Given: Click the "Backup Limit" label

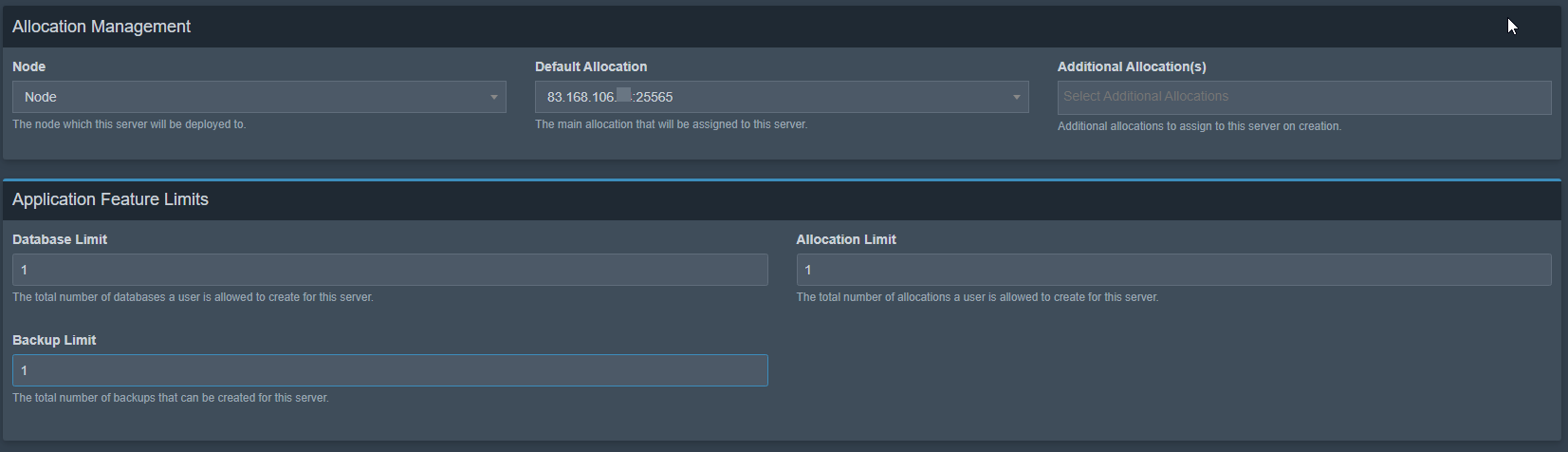Looking at the screenshot, I should click(54, 340).
